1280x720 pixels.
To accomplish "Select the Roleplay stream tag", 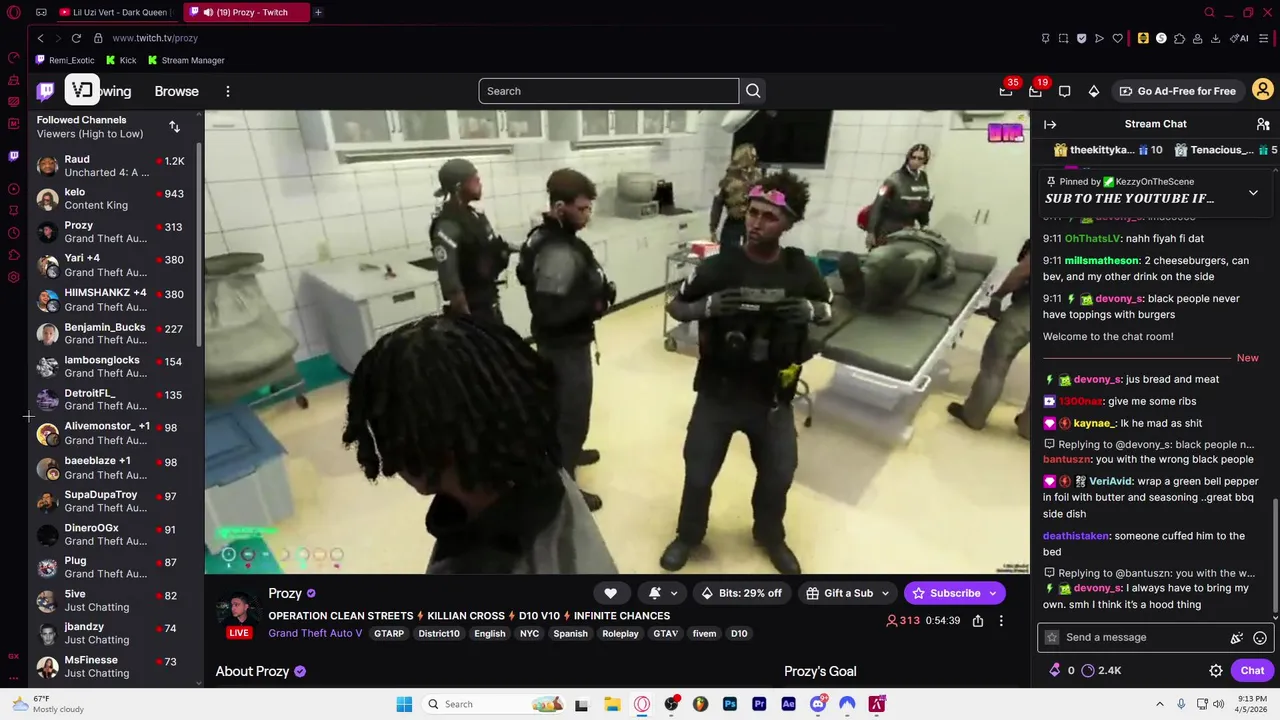I will point(620,634).
